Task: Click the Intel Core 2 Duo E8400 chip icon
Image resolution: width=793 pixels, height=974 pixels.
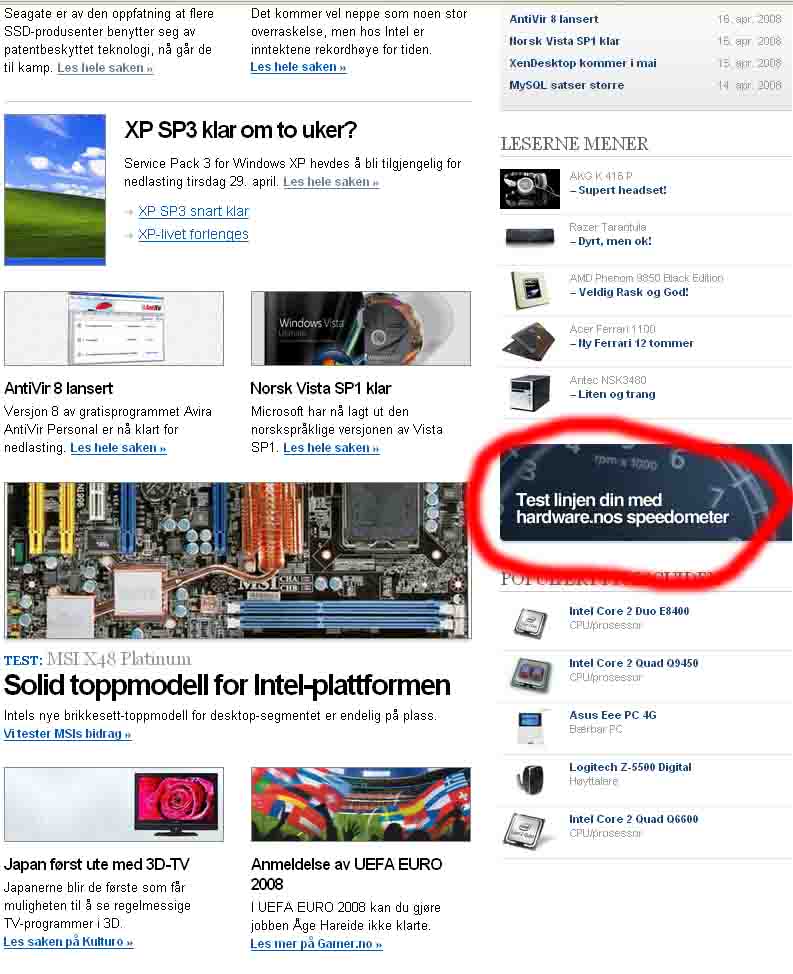Action: pos(530,623)
